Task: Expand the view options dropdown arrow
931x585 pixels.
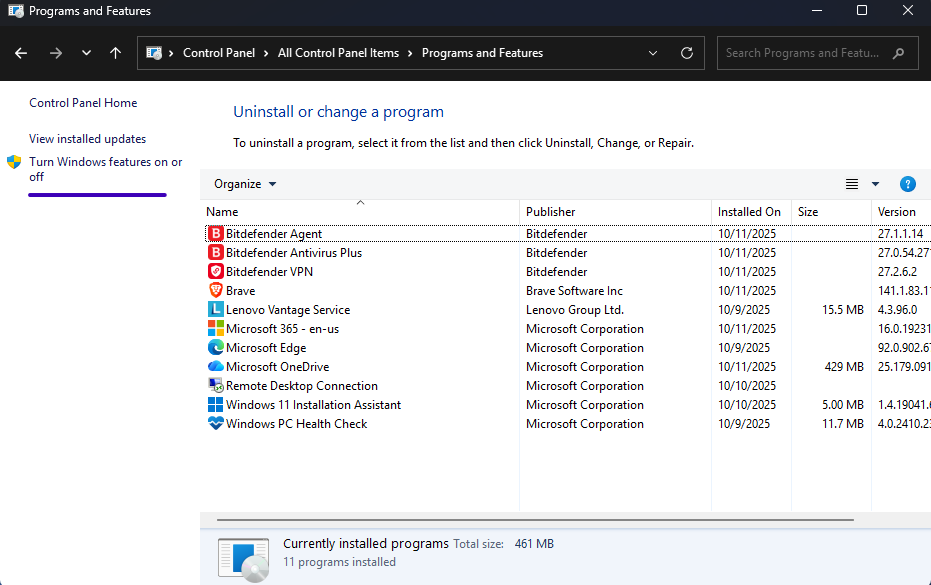Action: [x=875, y=184]
